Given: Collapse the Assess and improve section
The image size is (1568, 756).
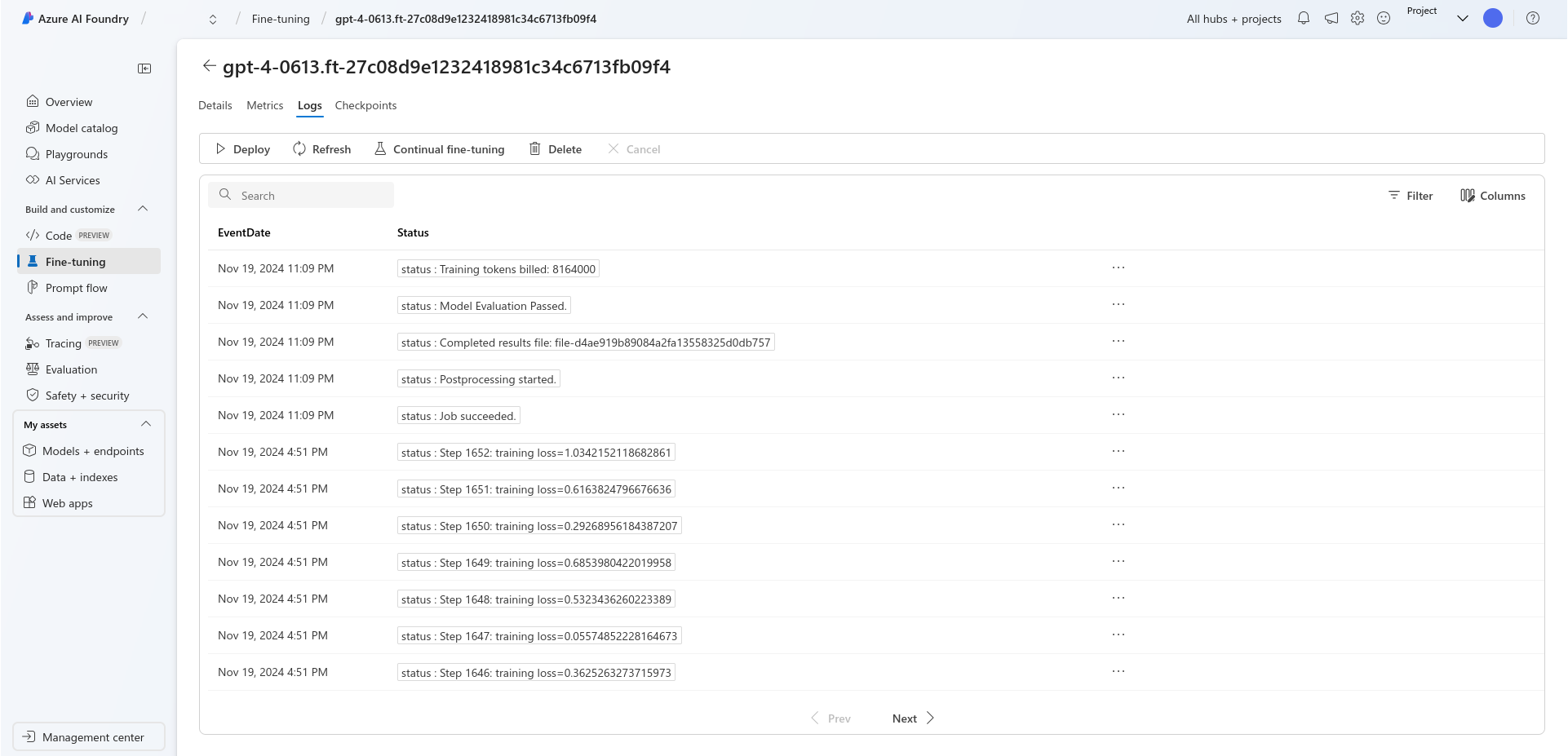Looking at the screenshot, I should 143,316.
